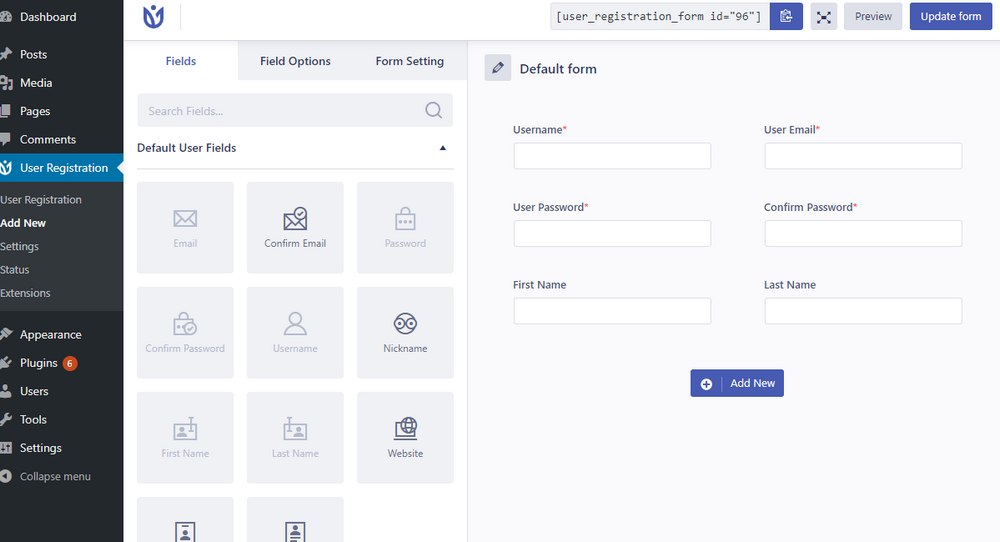
Task: Click into the Username text box
Action: tap(612, 156)
